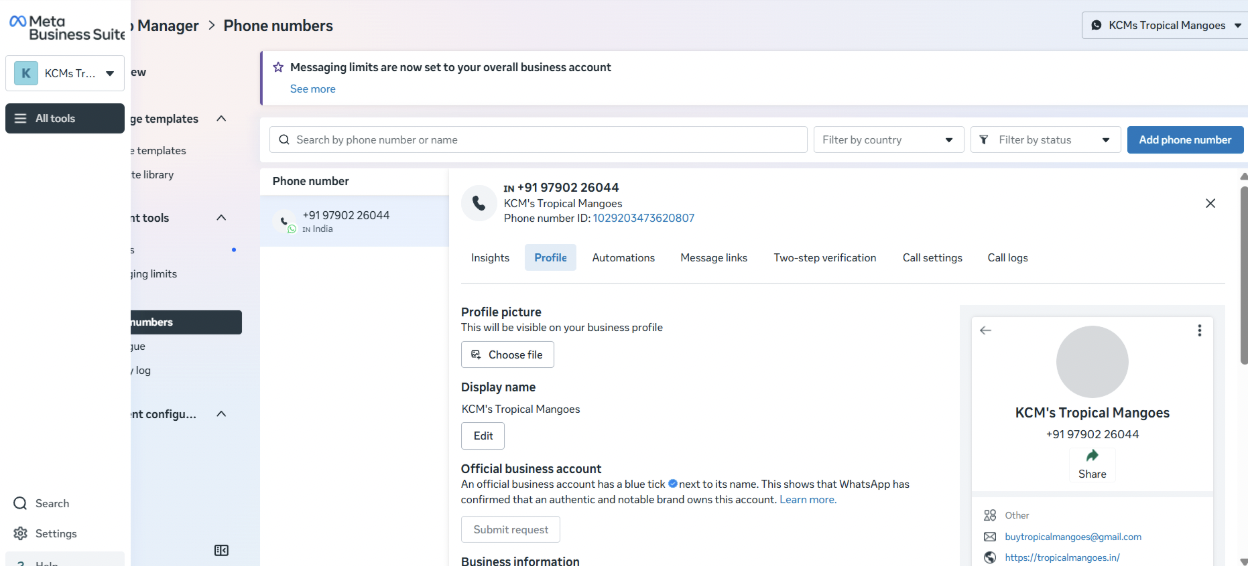Open the KCMs Tr... account switcher dropdown
Screen dimensions: 1248x566
65,73
